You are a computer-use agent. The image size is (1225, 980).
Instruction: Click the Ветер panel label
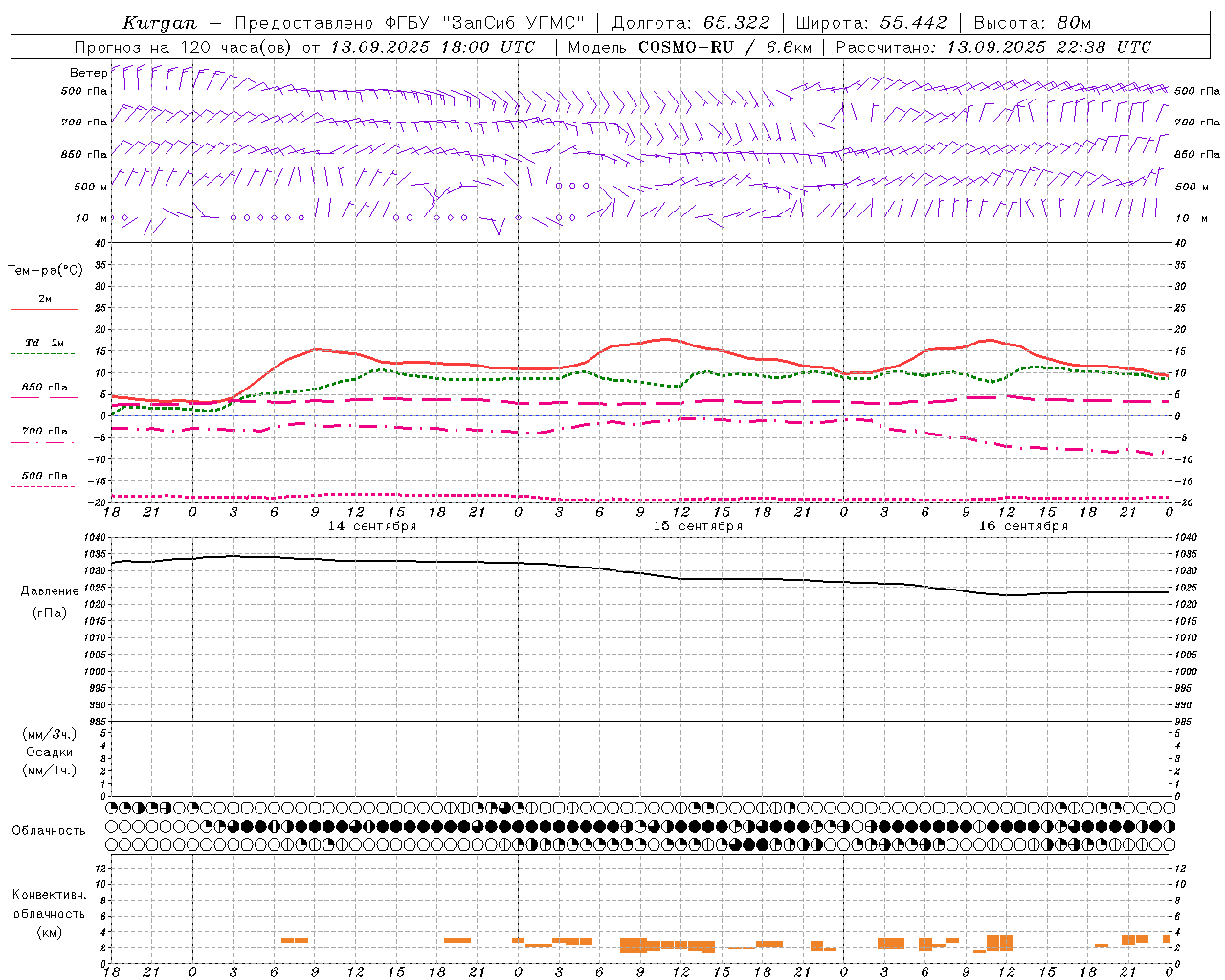[x=89, y=73]
